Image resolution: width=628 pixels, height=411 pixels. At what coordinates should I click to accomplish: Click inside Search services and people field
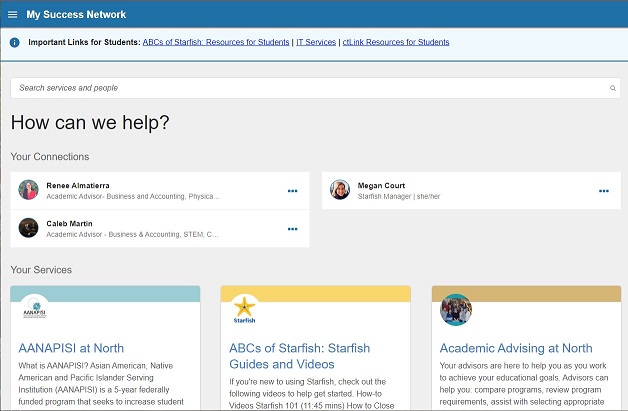click(300, 88)
